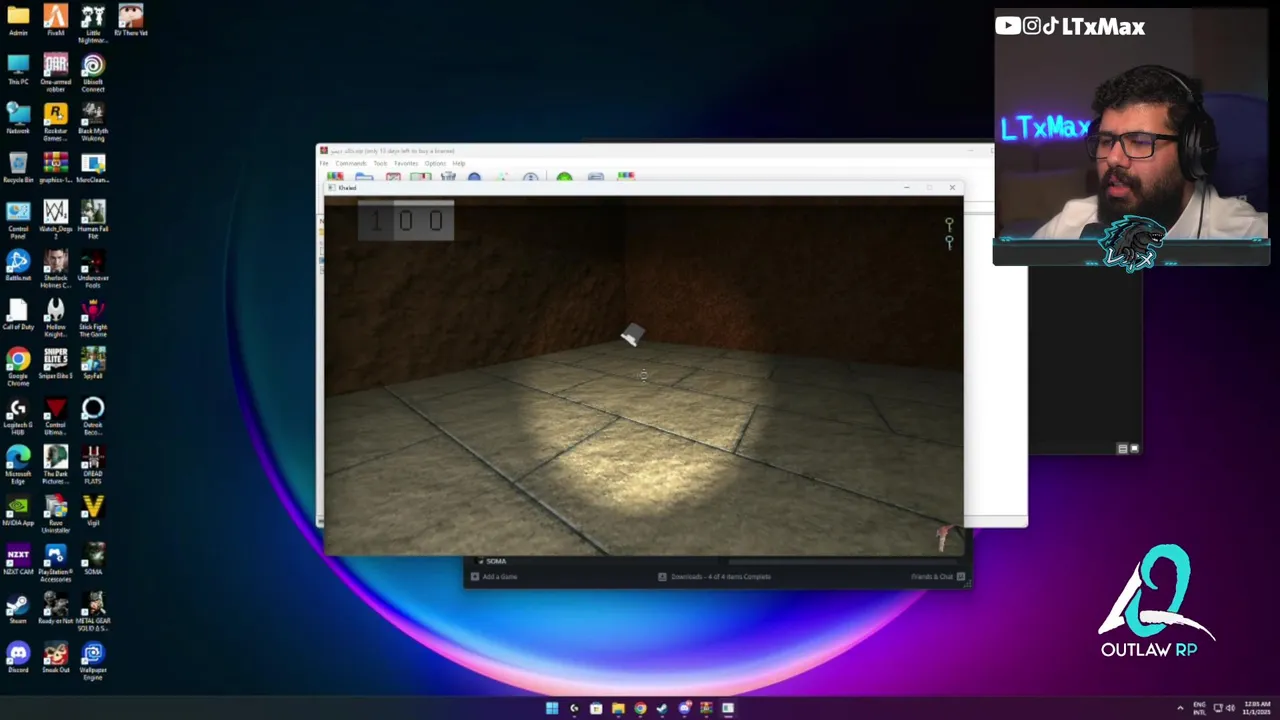Image resolution: width=1280 pixels, height=720 pixels.
Task: Open Friends & Chat in Steam
Action: coord(937,577)
